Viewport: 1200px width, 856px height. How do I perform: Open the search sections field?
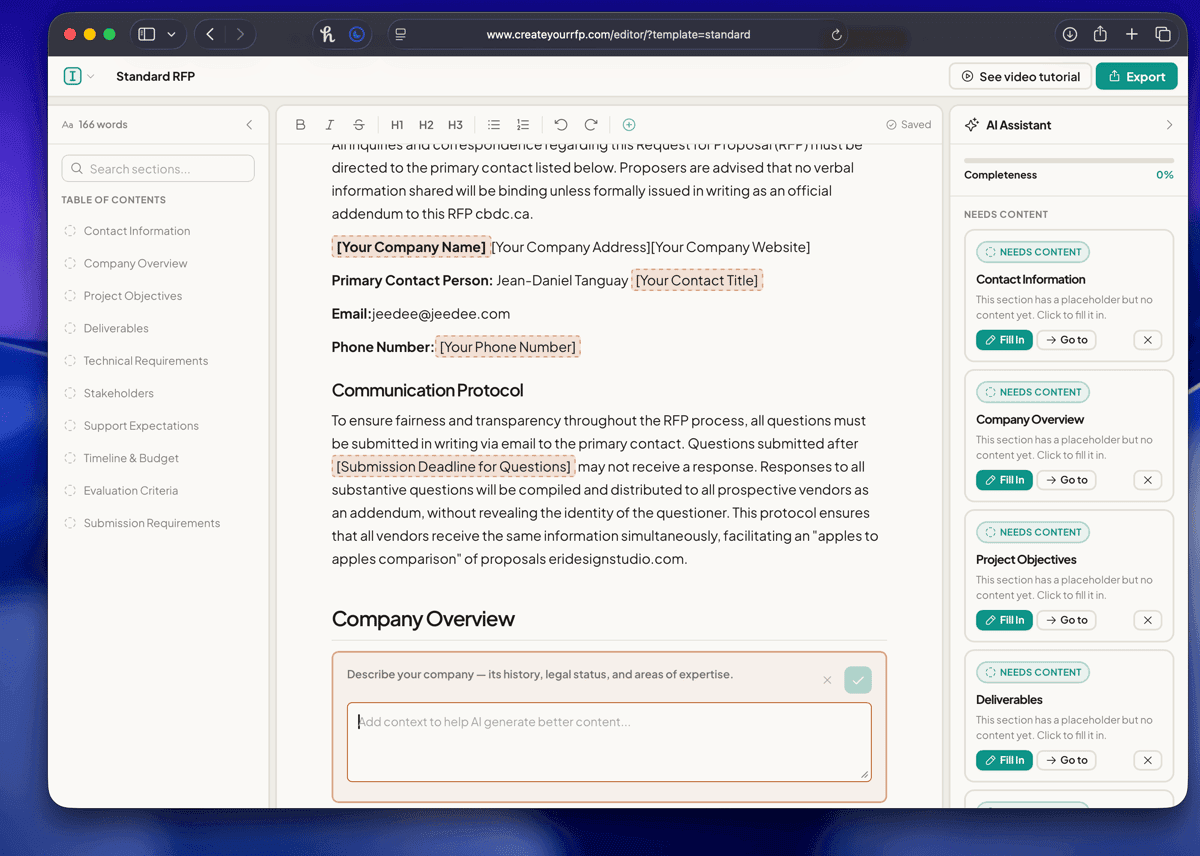(157, 167)
